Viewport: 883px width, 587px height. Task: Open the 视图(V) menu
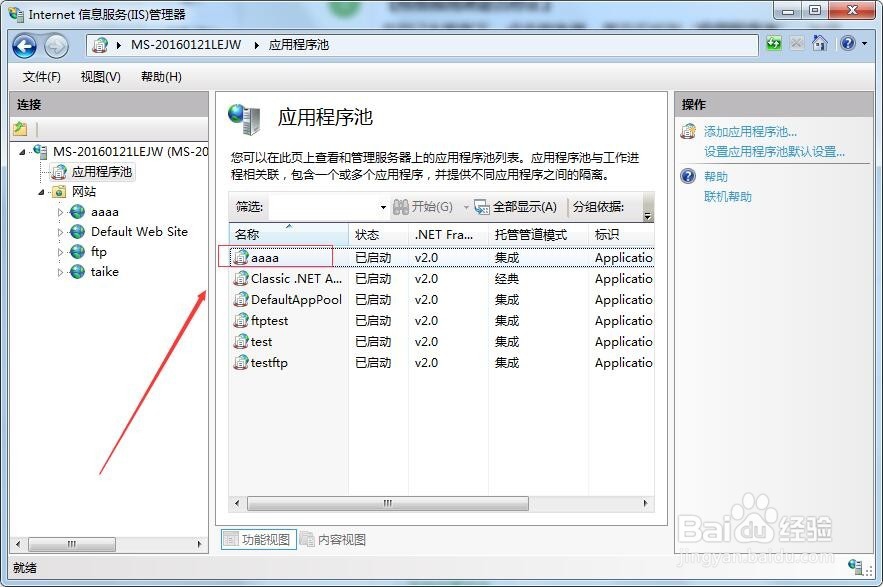tap(99, 75)
